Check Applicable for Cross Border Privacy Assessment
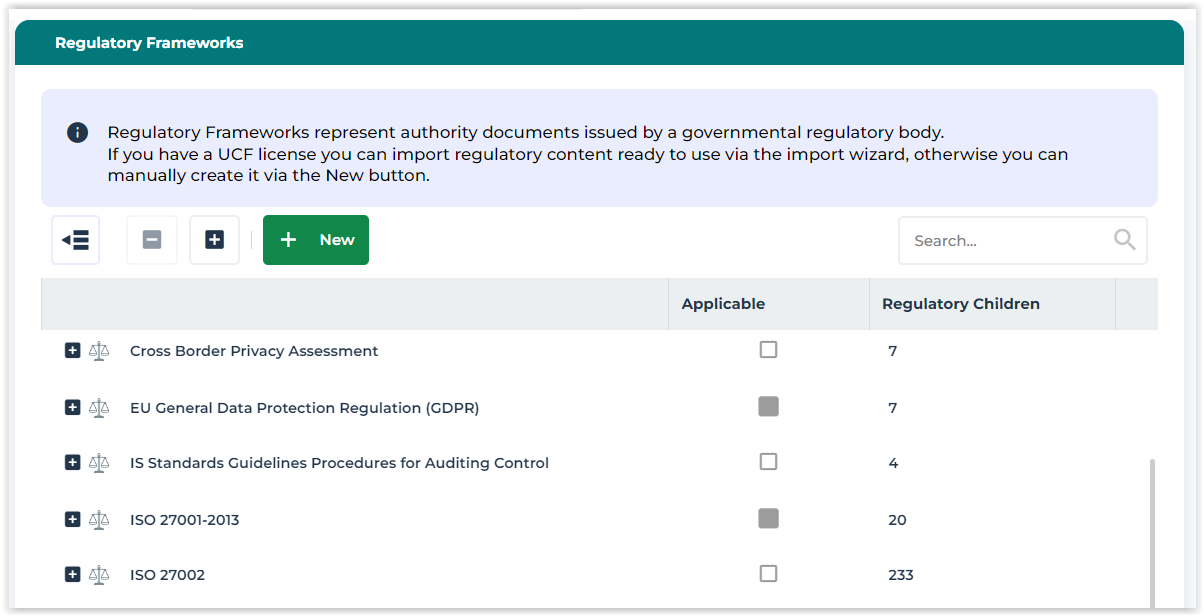1204x616 pixels. [x=768, y=350]
